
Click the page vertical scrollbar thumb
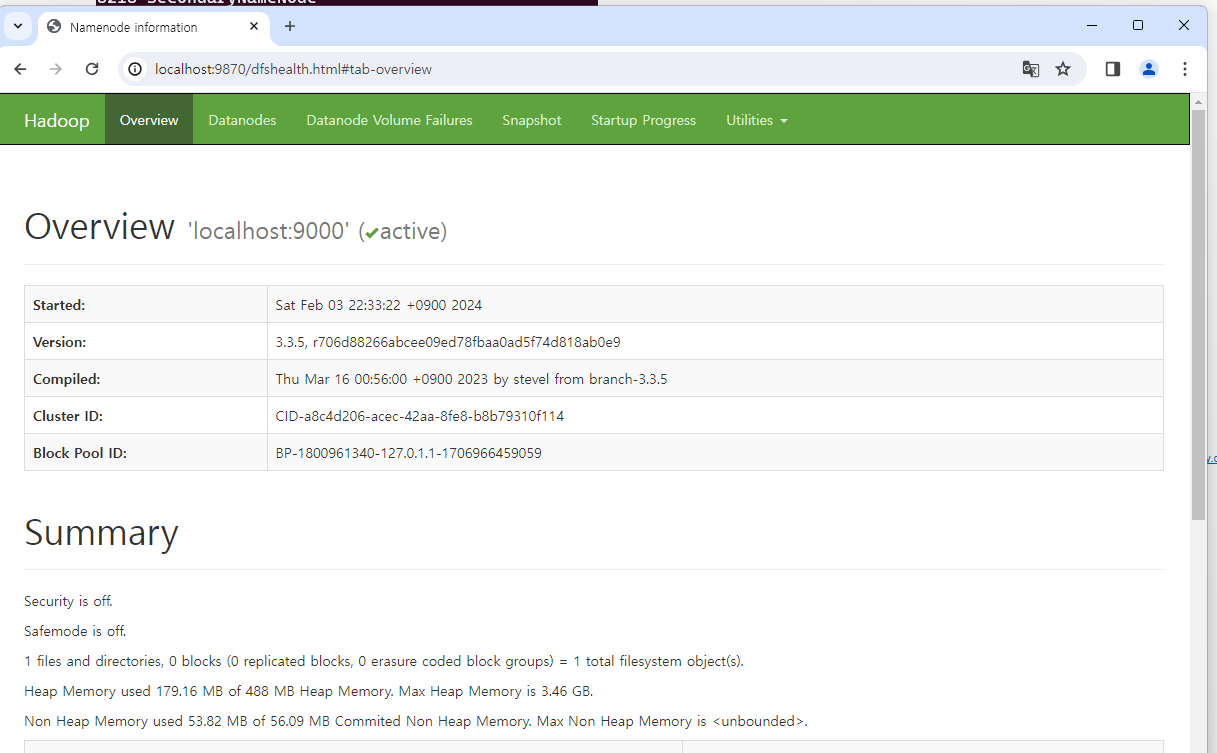pyautogui.click(x=1198, y=315)
